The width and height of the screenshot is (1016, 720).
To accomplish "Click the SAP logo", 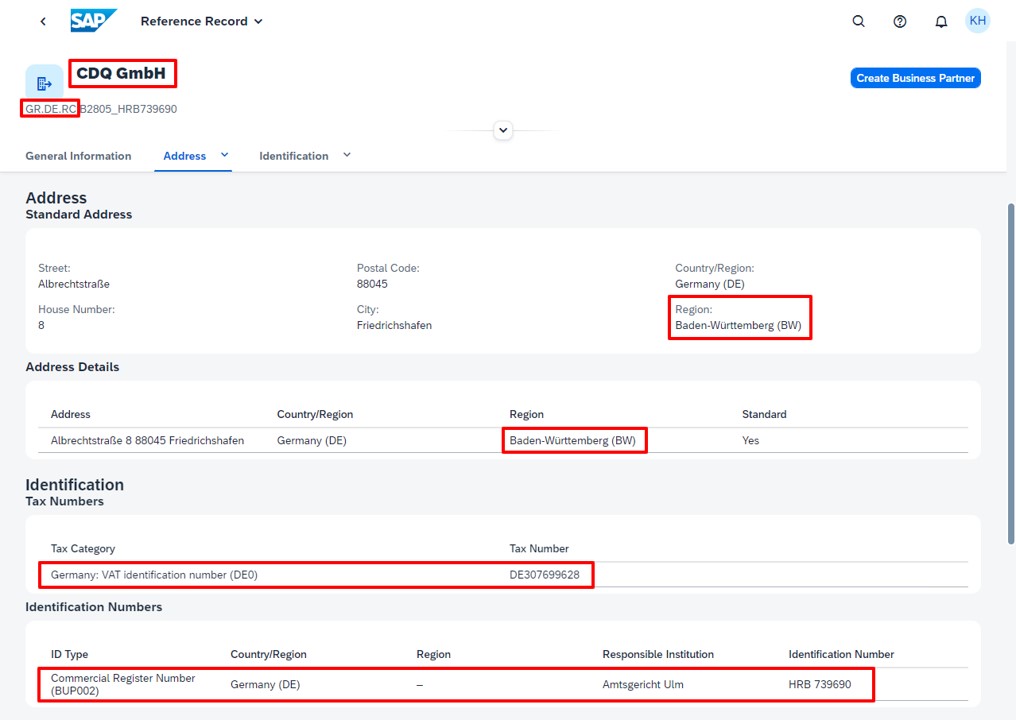I will [x=93, y=21].
